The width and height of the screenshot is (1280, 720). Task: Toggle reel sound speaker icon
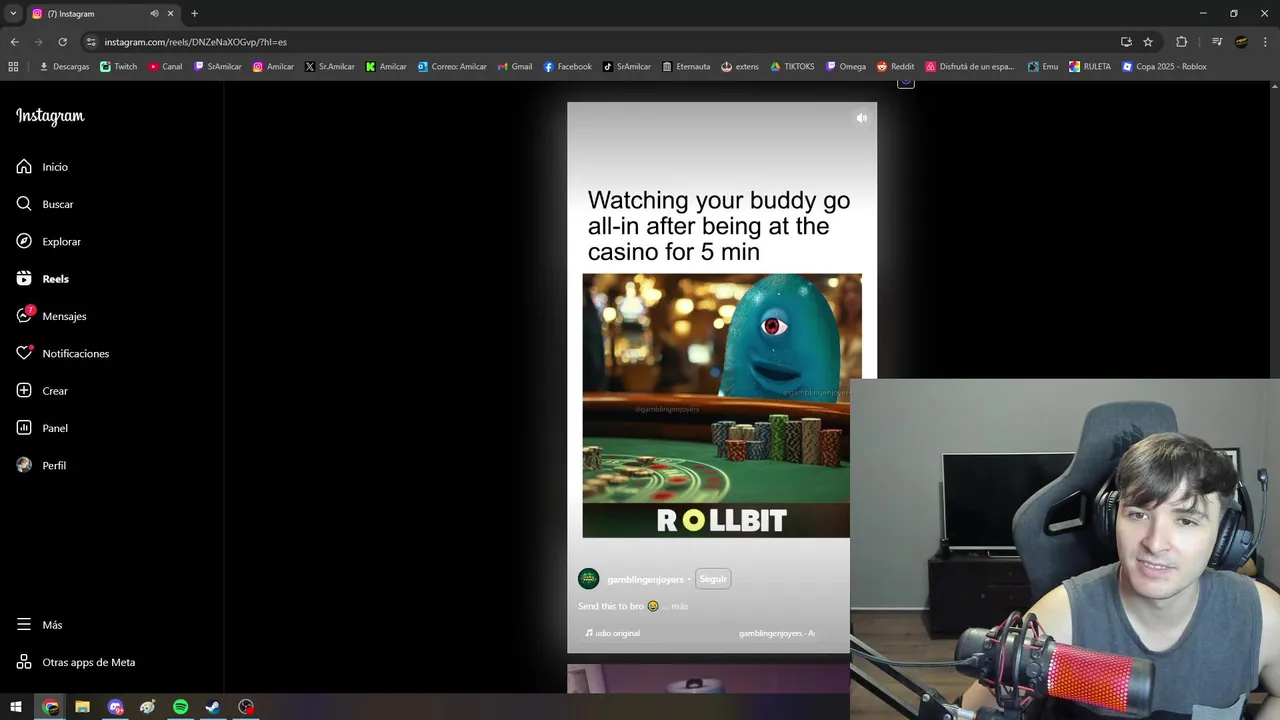[x=861, y=118]
